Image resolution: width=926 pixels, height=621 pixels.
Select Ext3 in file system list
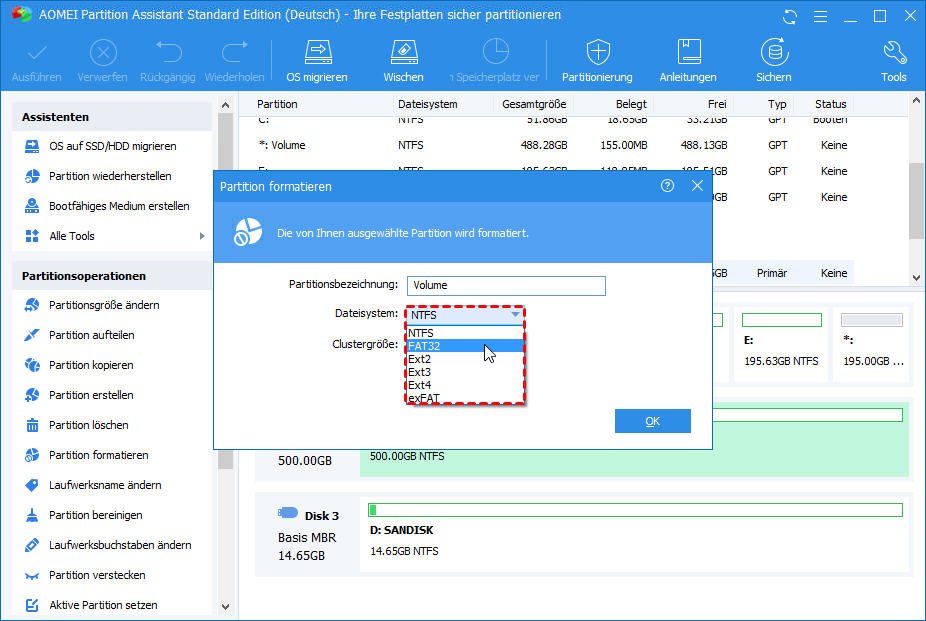pos(465,372)
